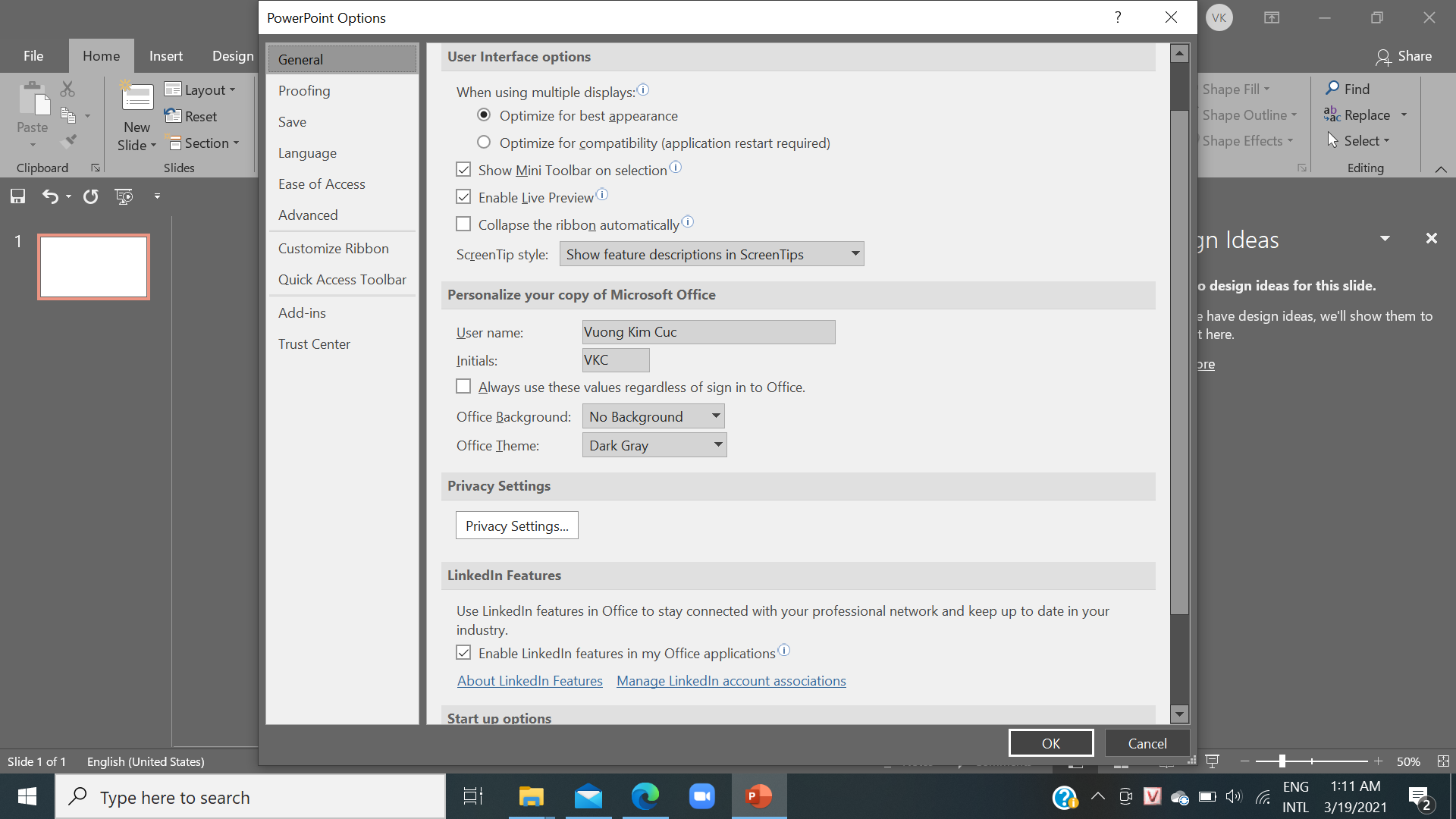Switch to the Insert ribbon tab
Viewport: 1456px width, 819px height.
tap(165, 56)
